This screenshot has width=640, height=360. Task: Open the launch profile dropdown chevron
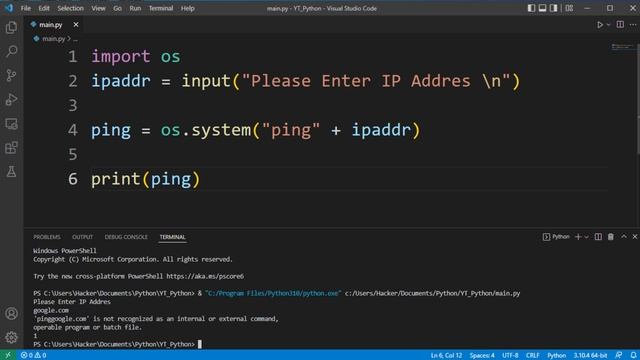587,237
